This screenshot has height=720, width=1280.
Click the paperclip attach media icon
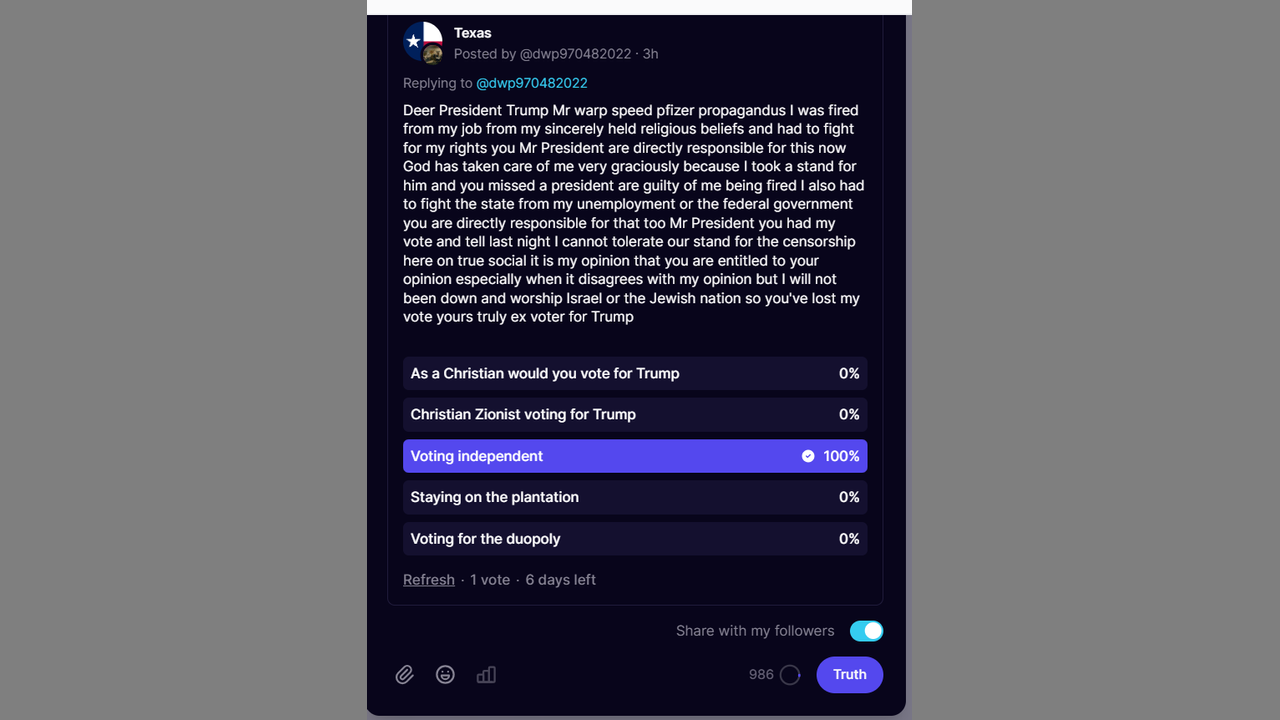tap(404, 675)
